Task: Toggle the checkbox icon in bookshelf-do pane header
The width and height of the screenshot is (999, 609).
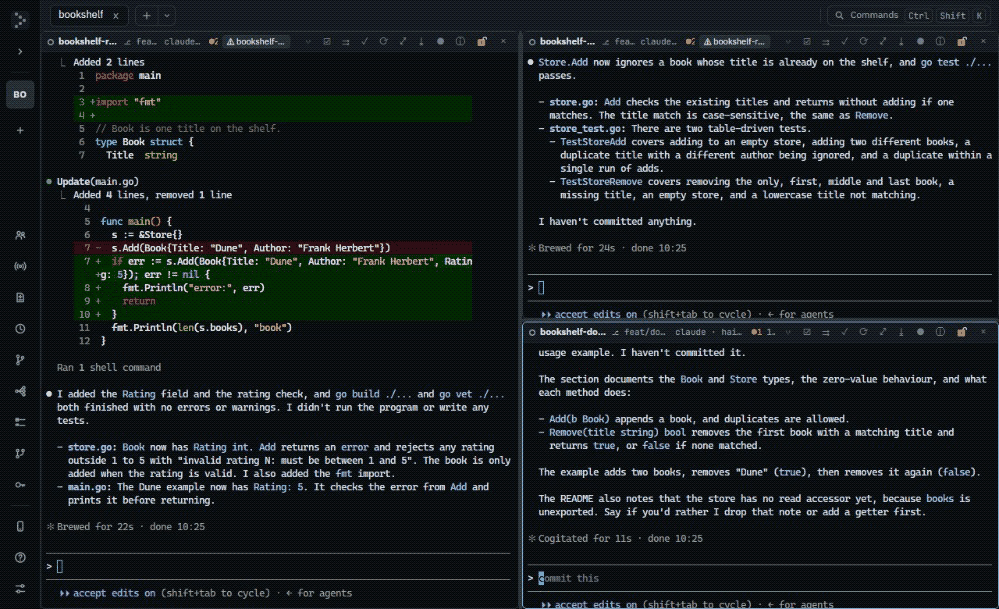Action: point(807,332)
